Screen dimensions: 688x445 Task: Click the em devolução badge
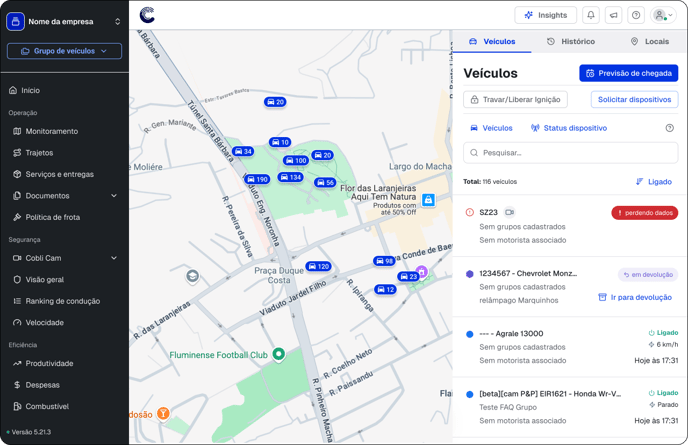648,275
